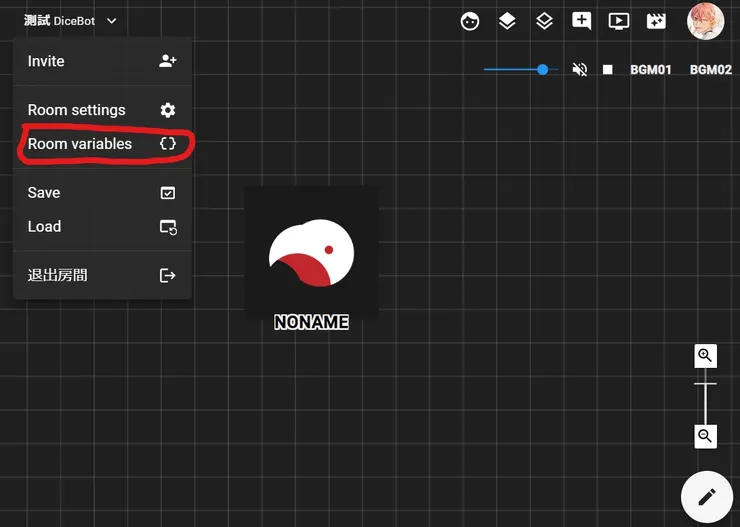Stop BGM playback with square button

coord(607,70)
